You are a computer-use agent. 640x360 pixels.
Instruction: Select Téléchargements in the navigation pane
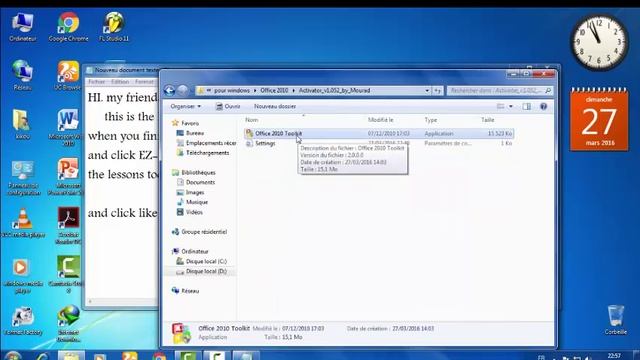tap(203, 153)
